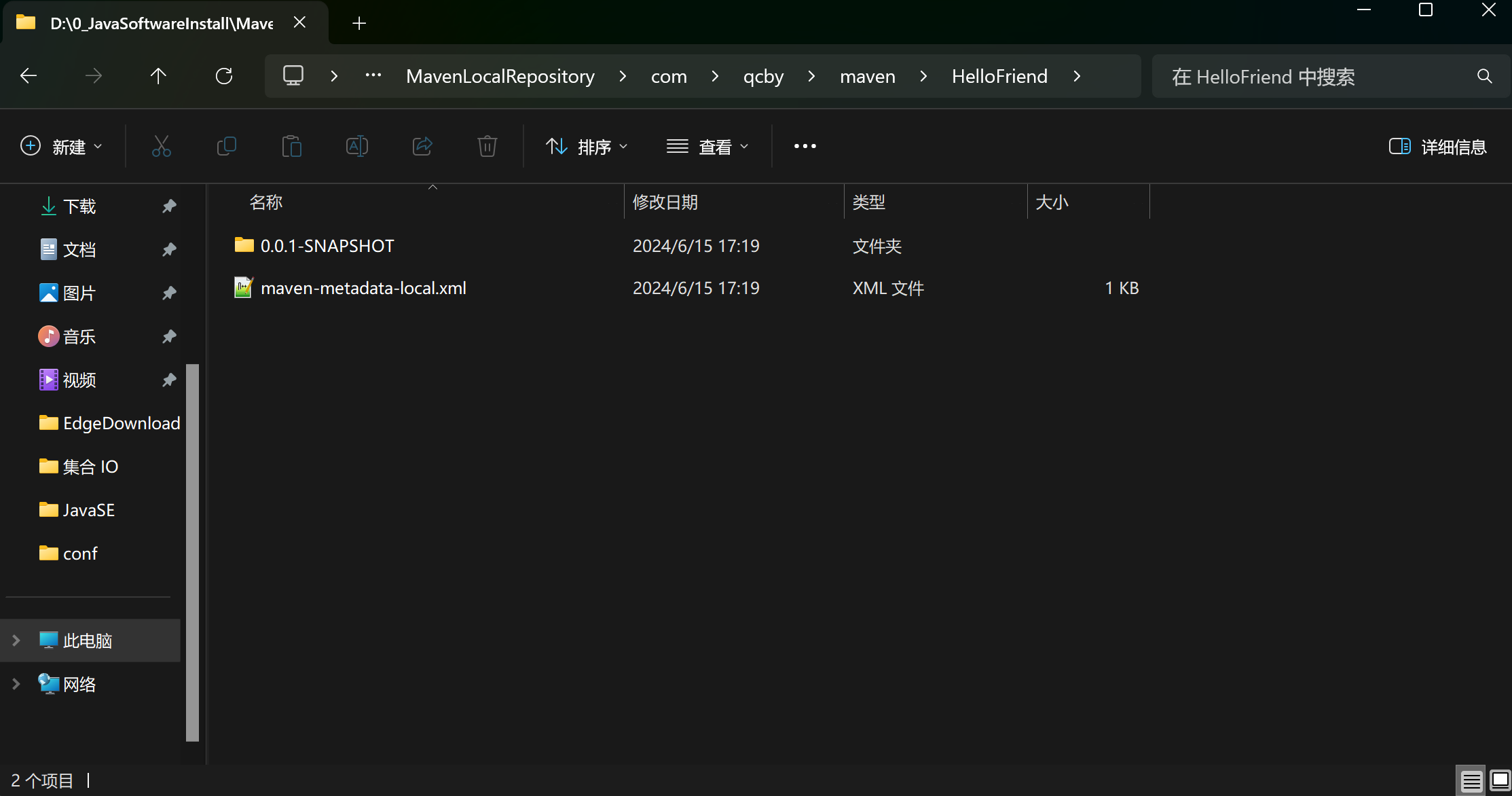The width and height of the screenshot is (1512, 796).
Task: Sort by 修改日期 column header
Action: 665,202
